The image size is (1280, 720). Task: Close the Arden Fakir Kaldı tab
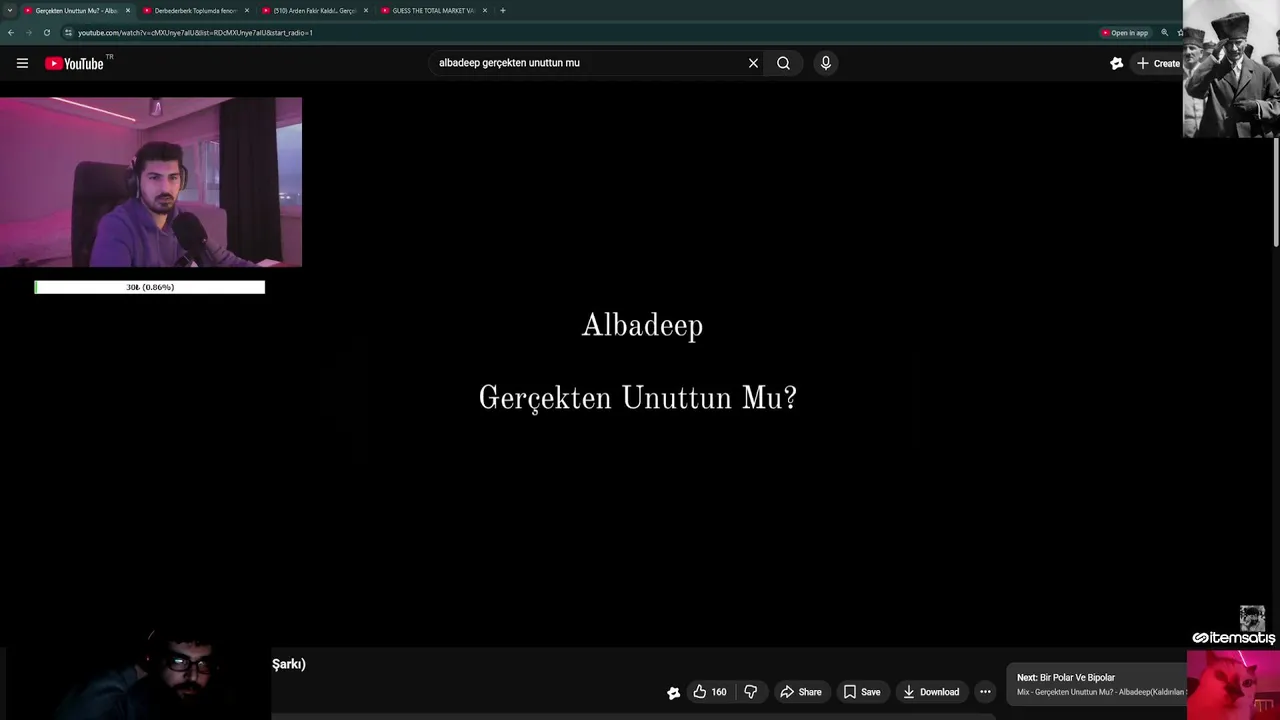click(366, 10)
